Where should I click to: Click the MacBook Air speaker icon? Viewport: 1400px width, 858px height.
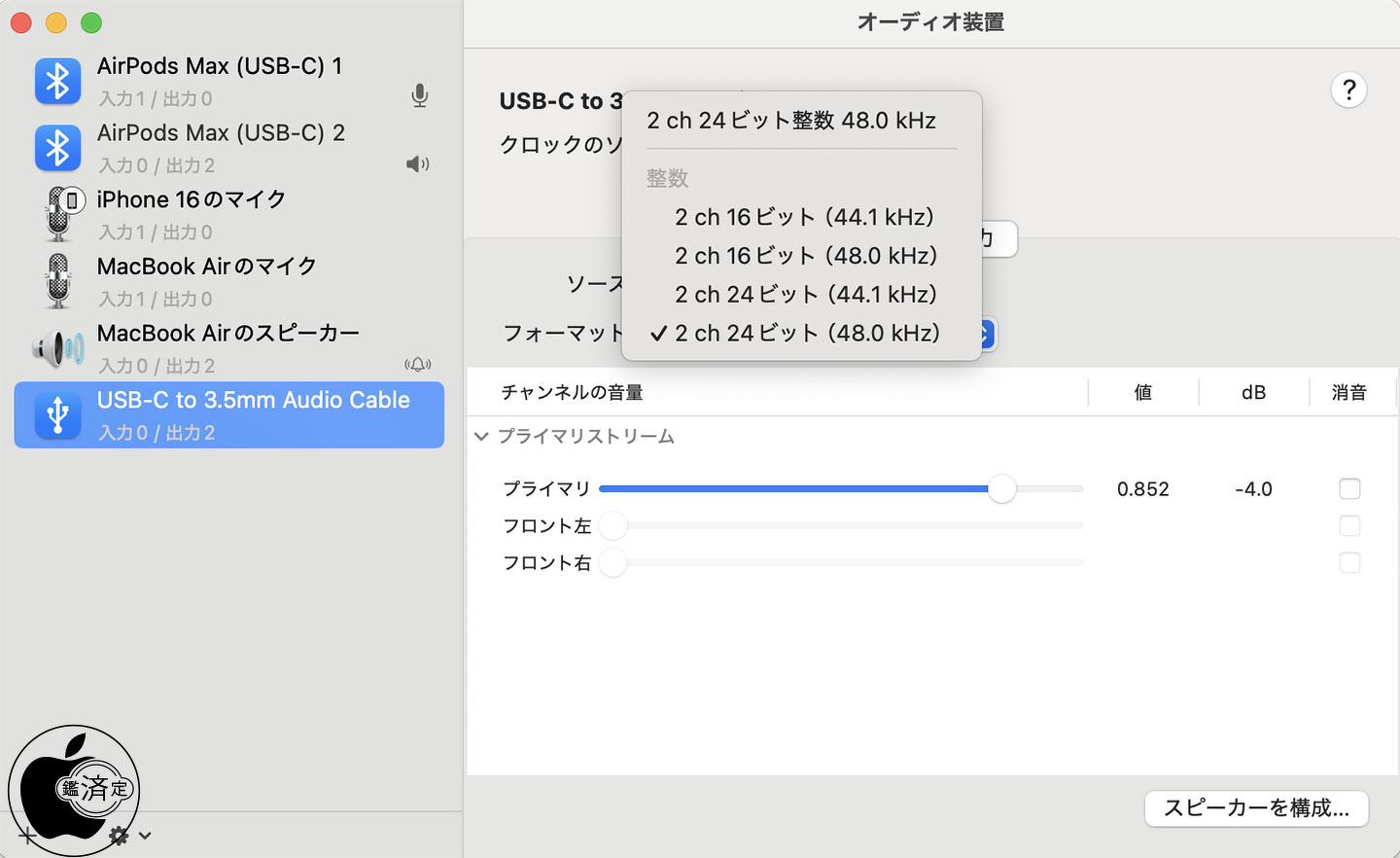click(58, 347)
